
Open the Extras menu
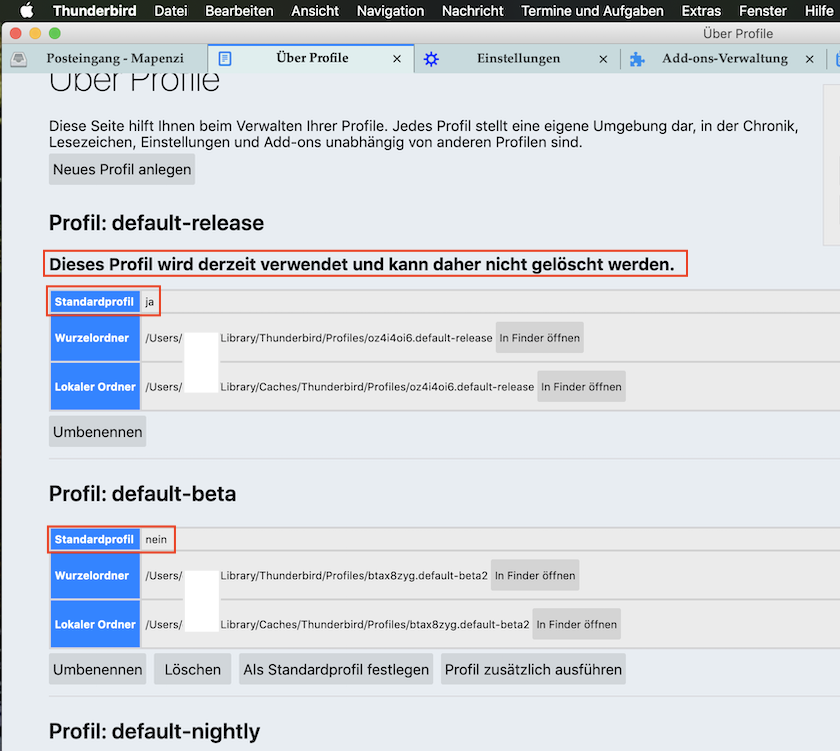click(x=701, y=11)
